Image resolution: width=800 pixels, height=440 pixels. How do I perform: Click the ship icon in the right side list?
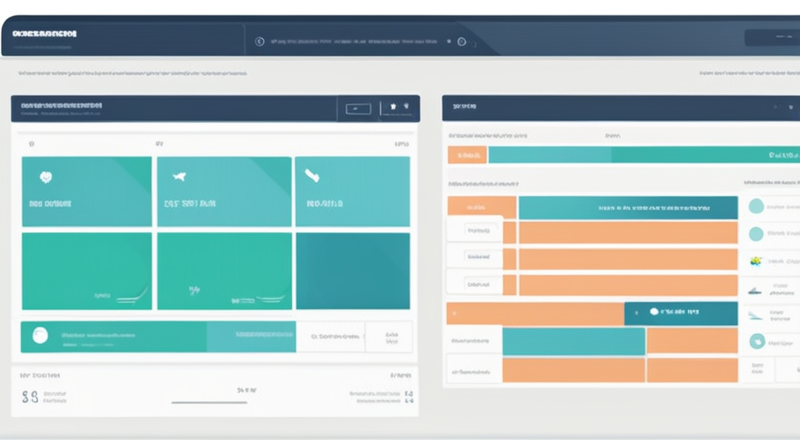pyautogui.click(x=755, y=291)
